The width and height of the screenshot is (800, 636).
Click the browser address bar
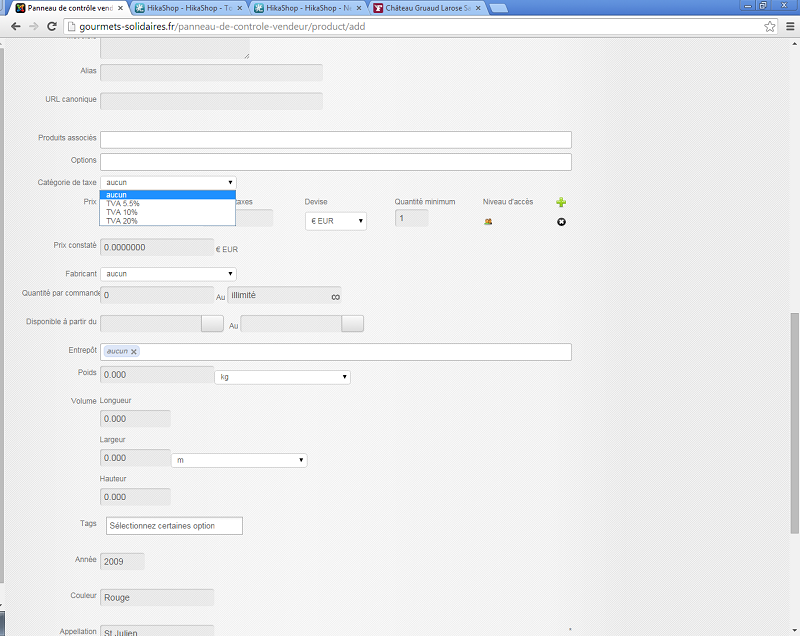point(418,27)
